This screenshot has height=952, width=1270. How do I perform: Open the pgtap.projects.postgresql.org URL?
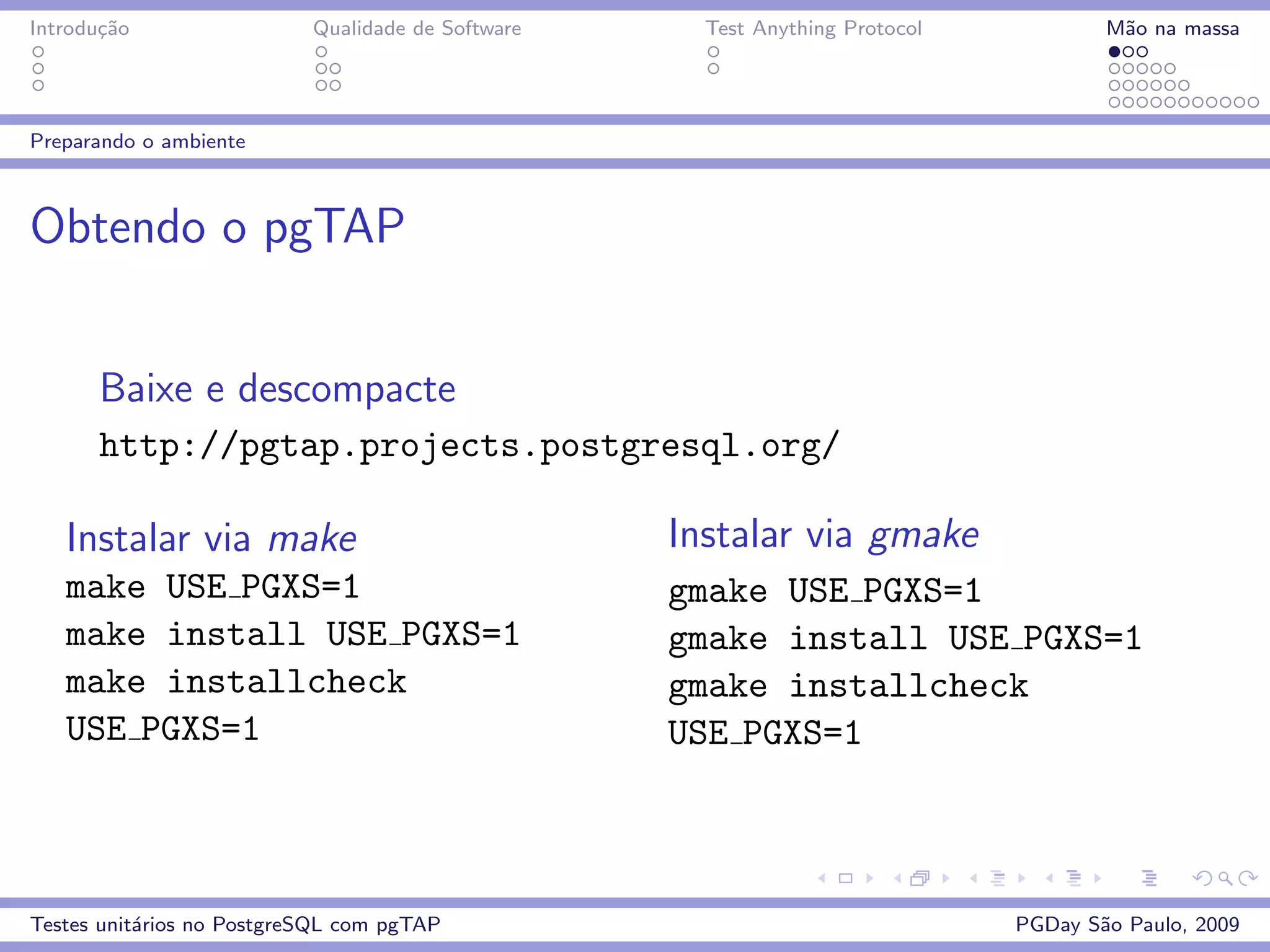pos(469,447)
